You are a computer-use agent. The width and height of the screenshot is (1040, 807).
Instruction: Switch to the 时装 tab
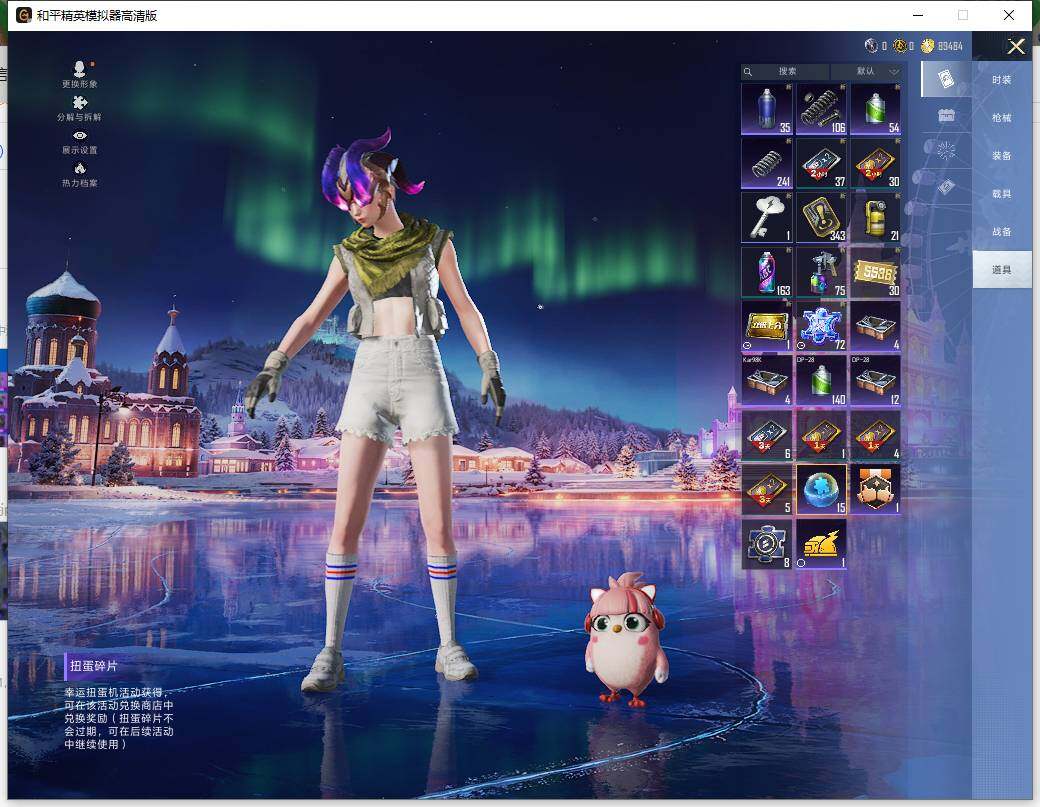(x=1002, y=80)
